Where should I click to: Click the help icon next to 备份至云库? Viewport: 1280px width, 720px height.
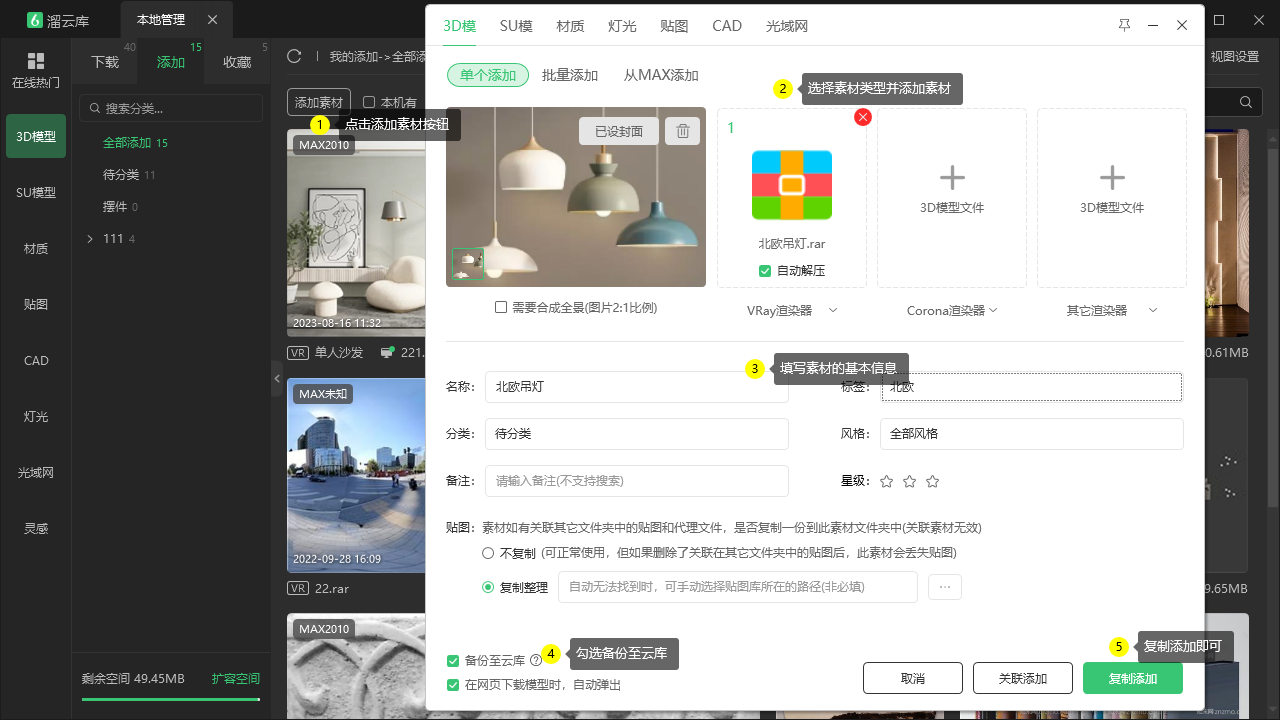coord(536,661)
